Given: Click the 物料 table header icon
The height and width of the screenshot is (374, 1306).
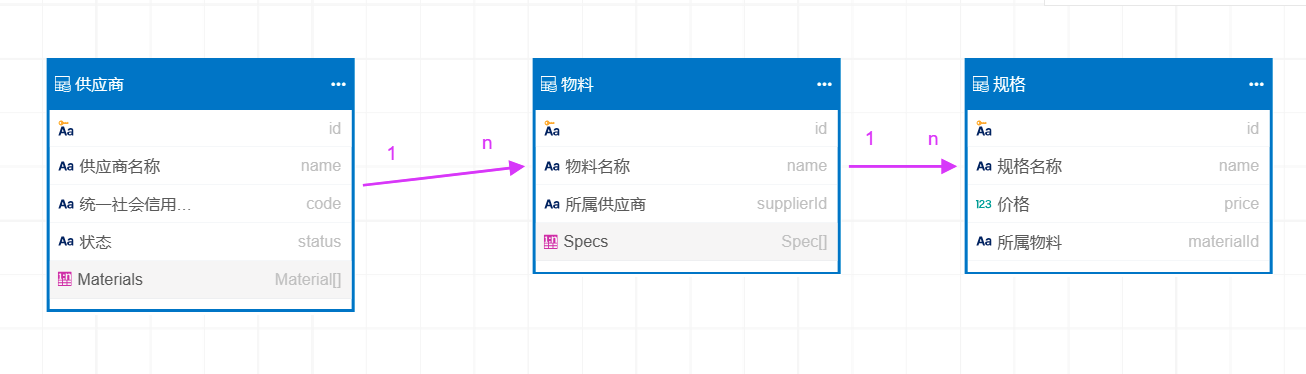Looking at the screenshot, I should 548,85.
